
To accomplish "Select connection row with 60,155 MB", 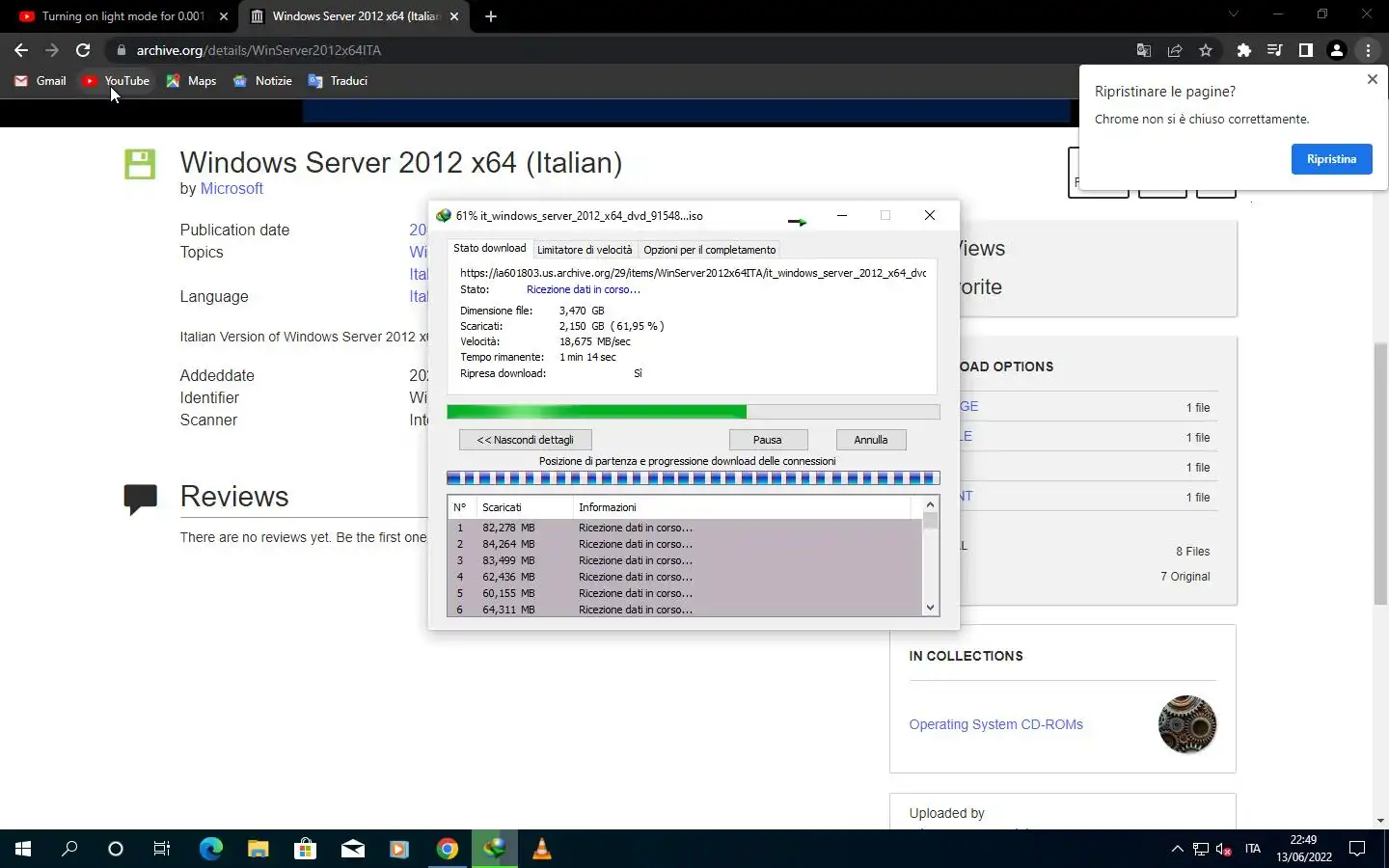I will point(685,593).
